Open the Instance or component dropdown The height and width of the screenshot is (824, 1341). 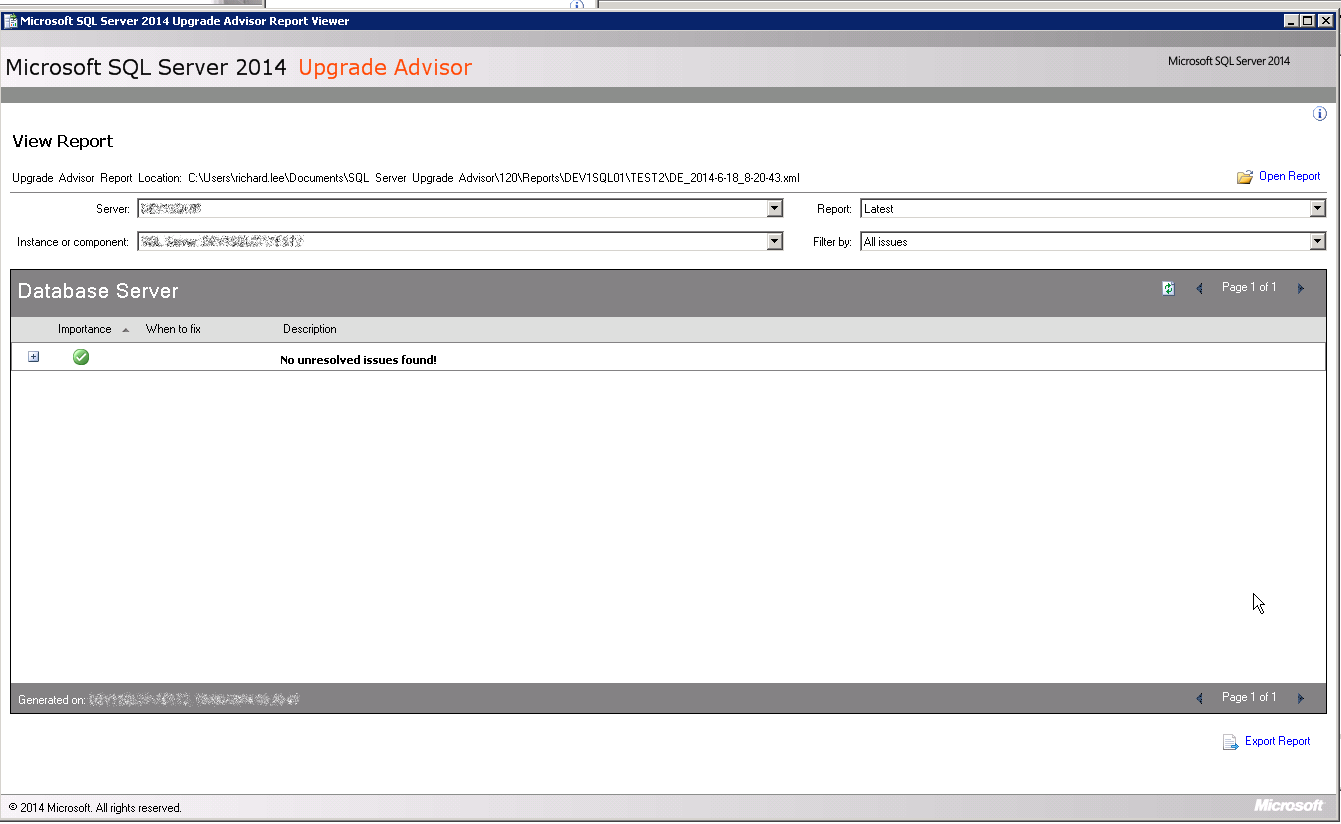tap(775, 241)
